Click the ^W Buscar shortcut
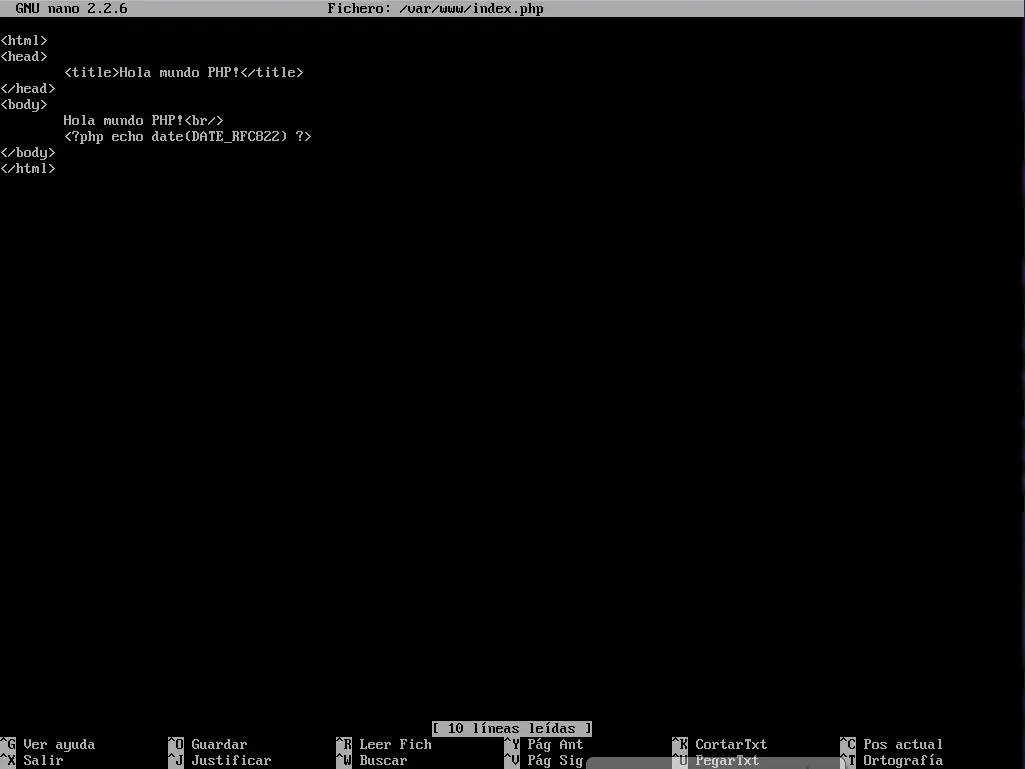1025x769 pixels. (x=372, y=760)
